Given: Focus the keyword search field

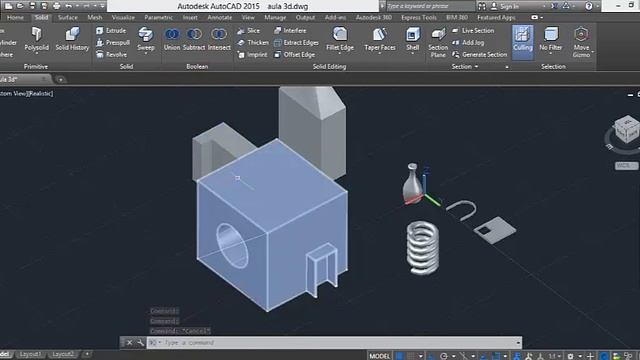Looking at the screenshot, I should pyautogui.click(x=430, y=6).
